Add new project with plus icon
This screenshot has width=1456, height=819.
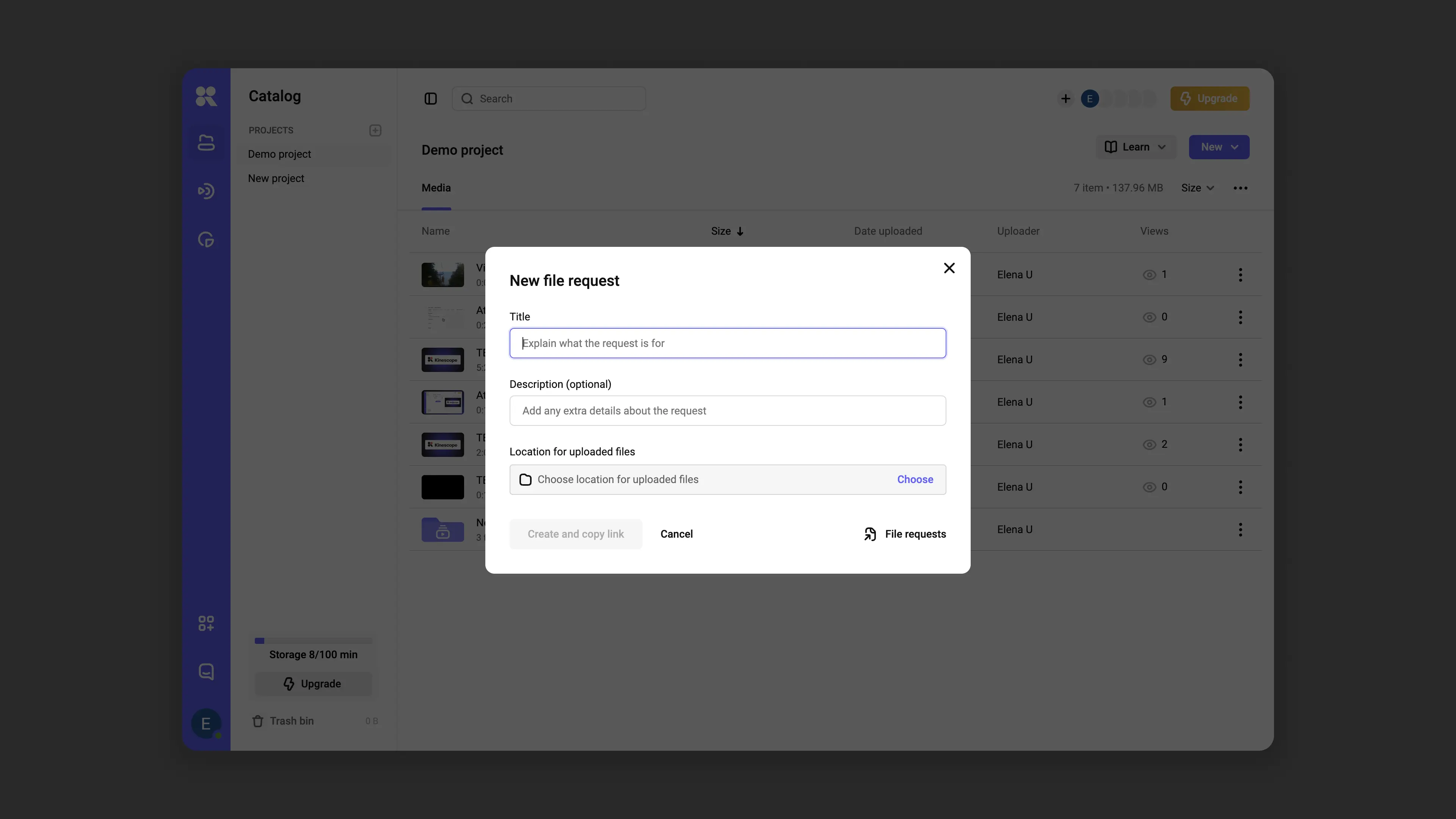375,130
